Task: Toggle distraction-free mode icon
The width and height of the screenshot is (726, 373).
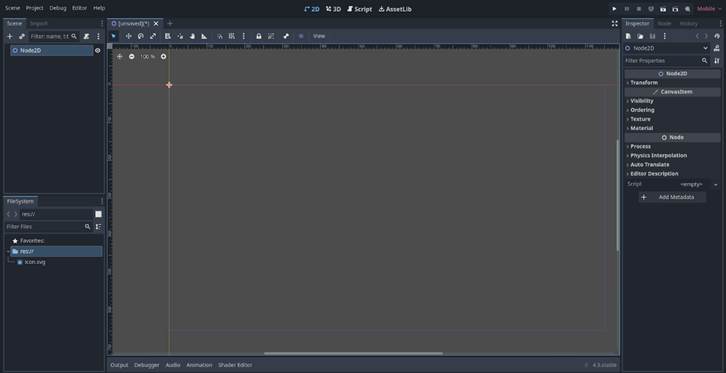Action: tap(614, 24)
